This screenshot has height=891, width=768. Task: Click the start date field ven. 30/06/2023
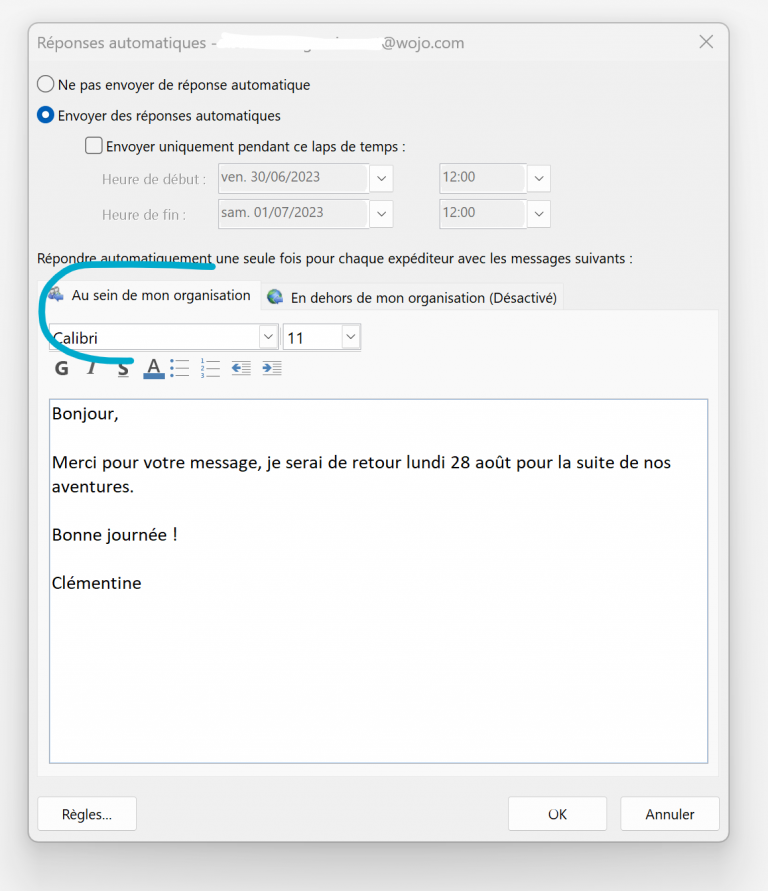[294, 178]
